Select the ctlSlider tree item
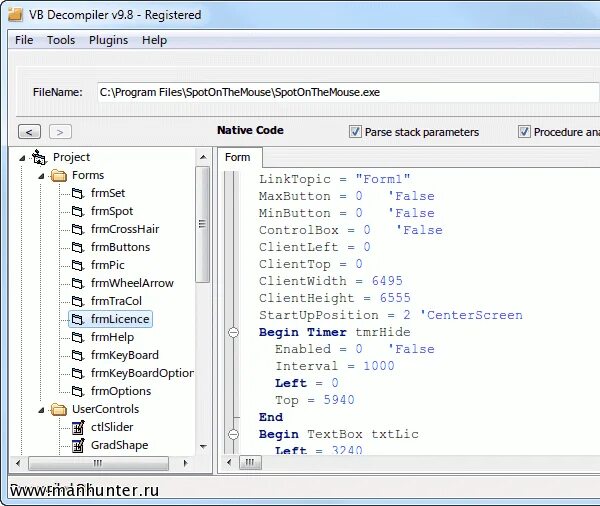The height and width of the screenshot is (506, 600). pyautogui.click(x=112, y=427)
